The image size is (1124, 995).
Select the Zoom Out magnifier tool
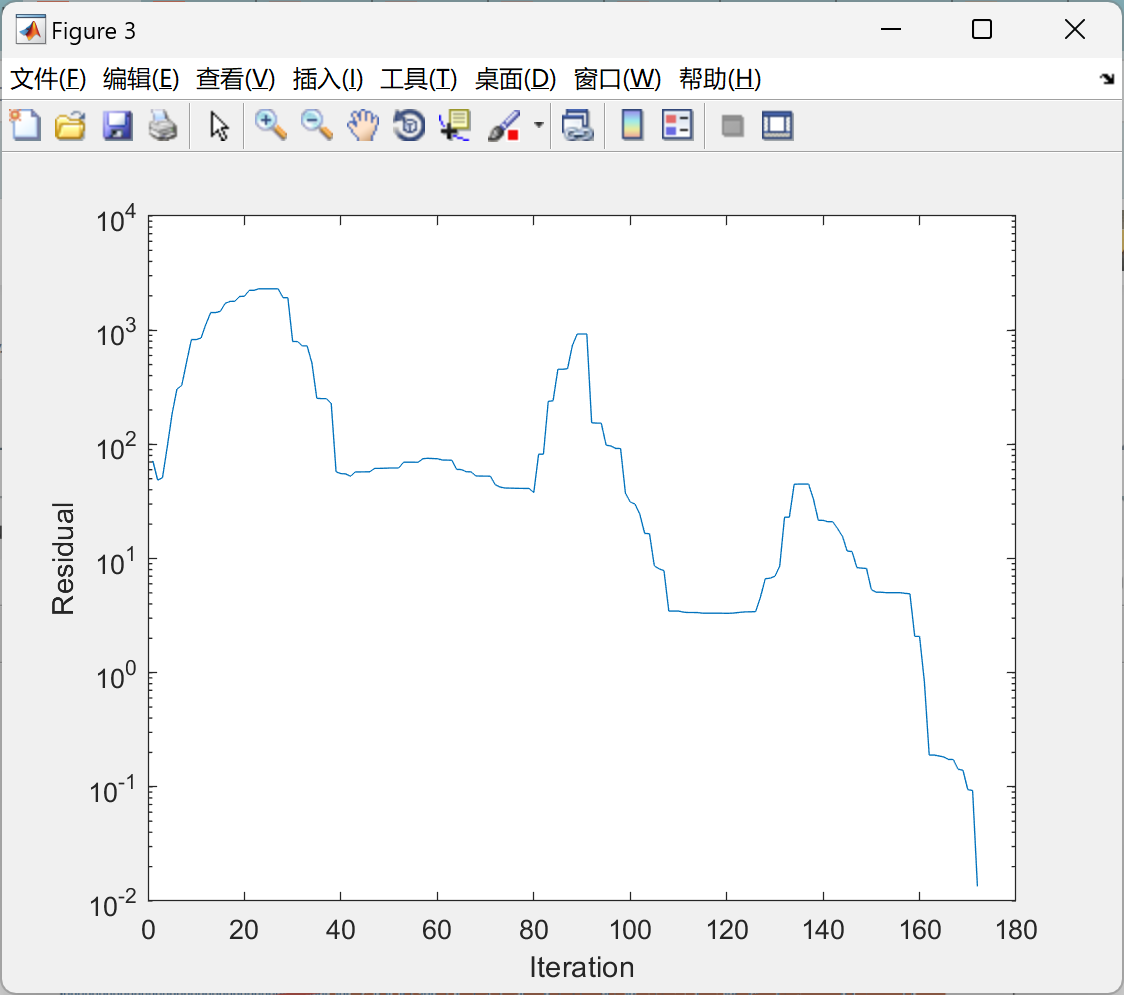pyautogui.click(x=316, y=125)
